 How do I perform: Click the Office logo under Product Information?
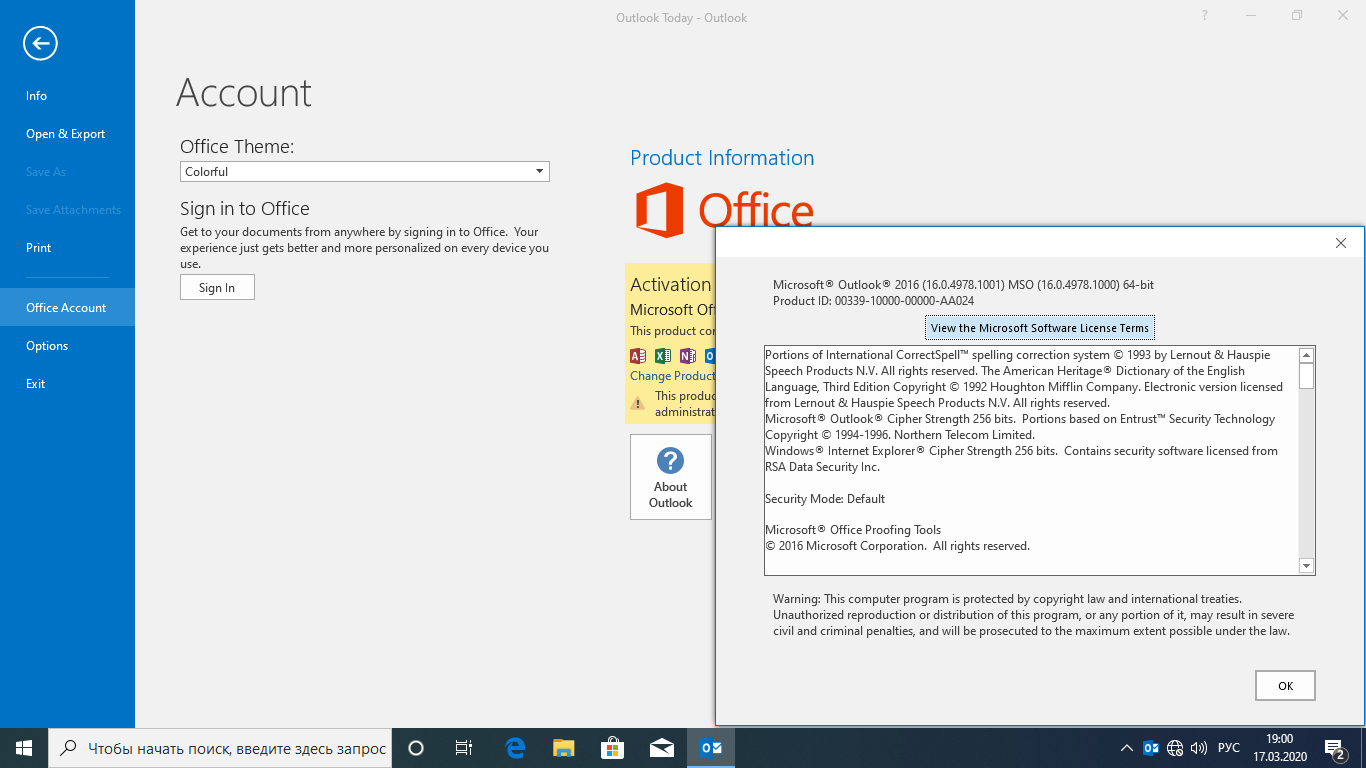pyautogui.click(x=725, y=210)
